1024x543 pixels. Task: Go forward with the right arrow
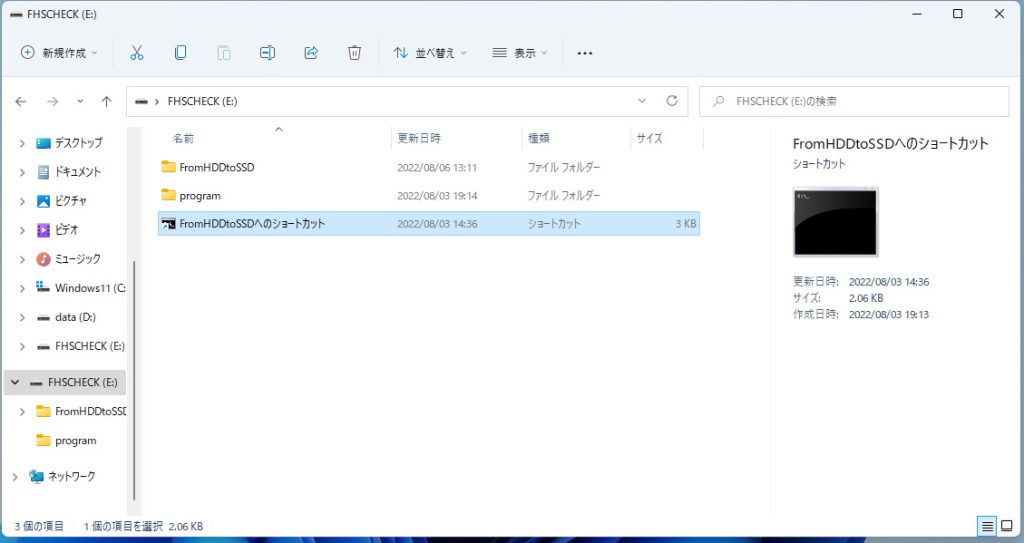[x=52, y=101]
